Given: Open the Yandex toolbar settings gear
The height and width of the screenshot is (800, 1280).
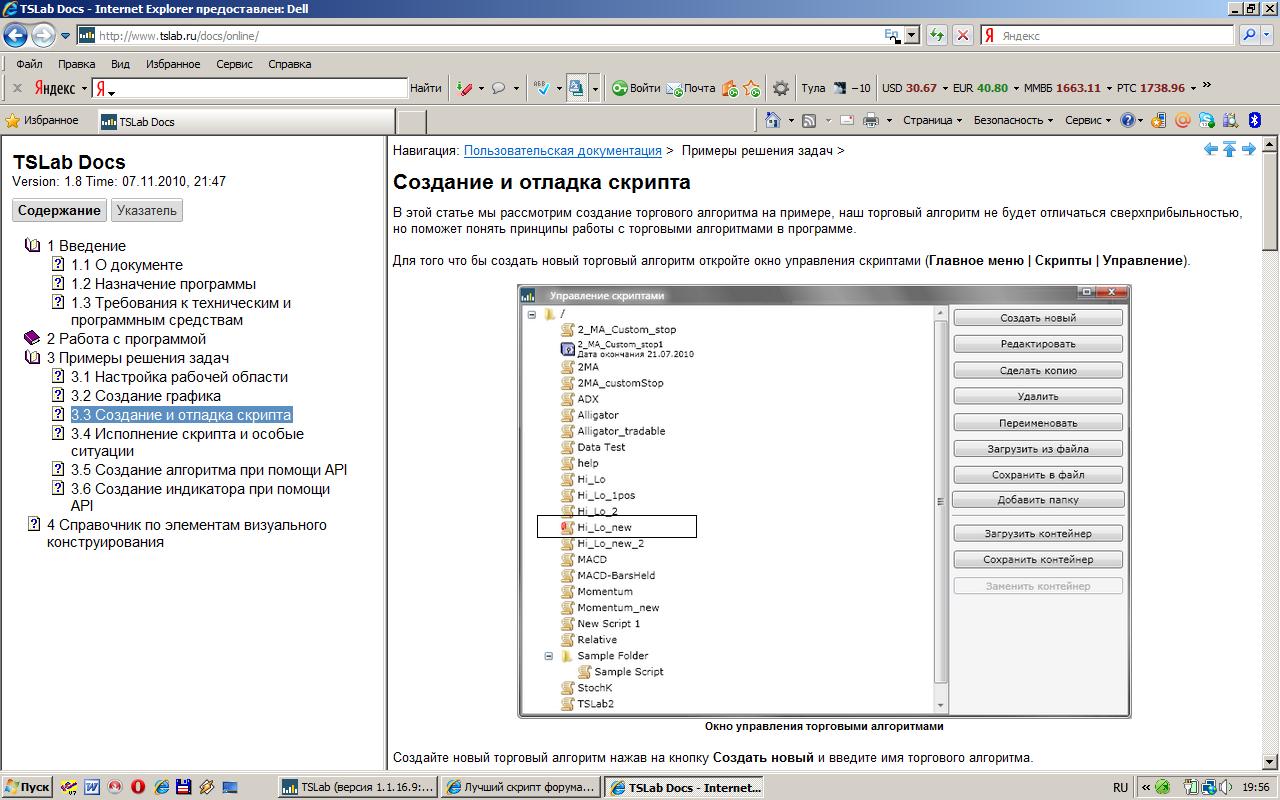Looking at the screenshot, I should tap(781, 88).
